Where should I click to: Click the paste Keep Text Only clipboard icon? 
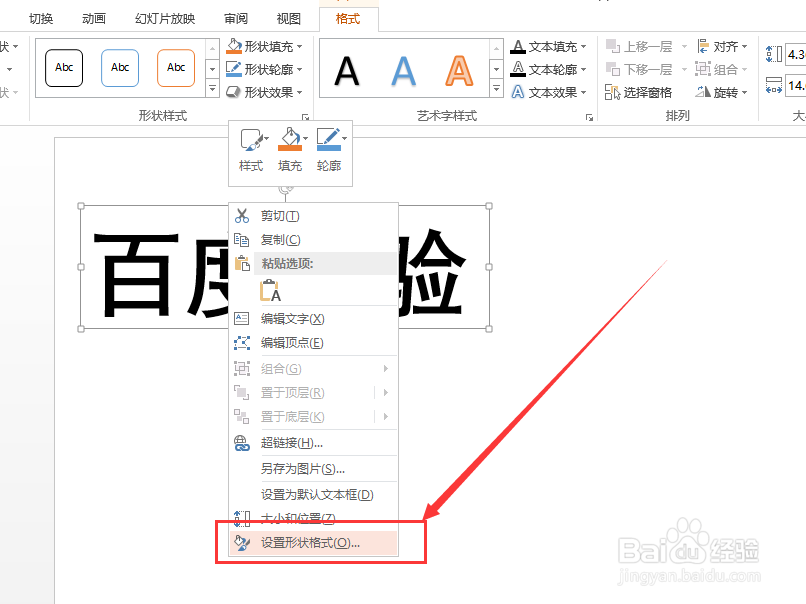point(270,290)
